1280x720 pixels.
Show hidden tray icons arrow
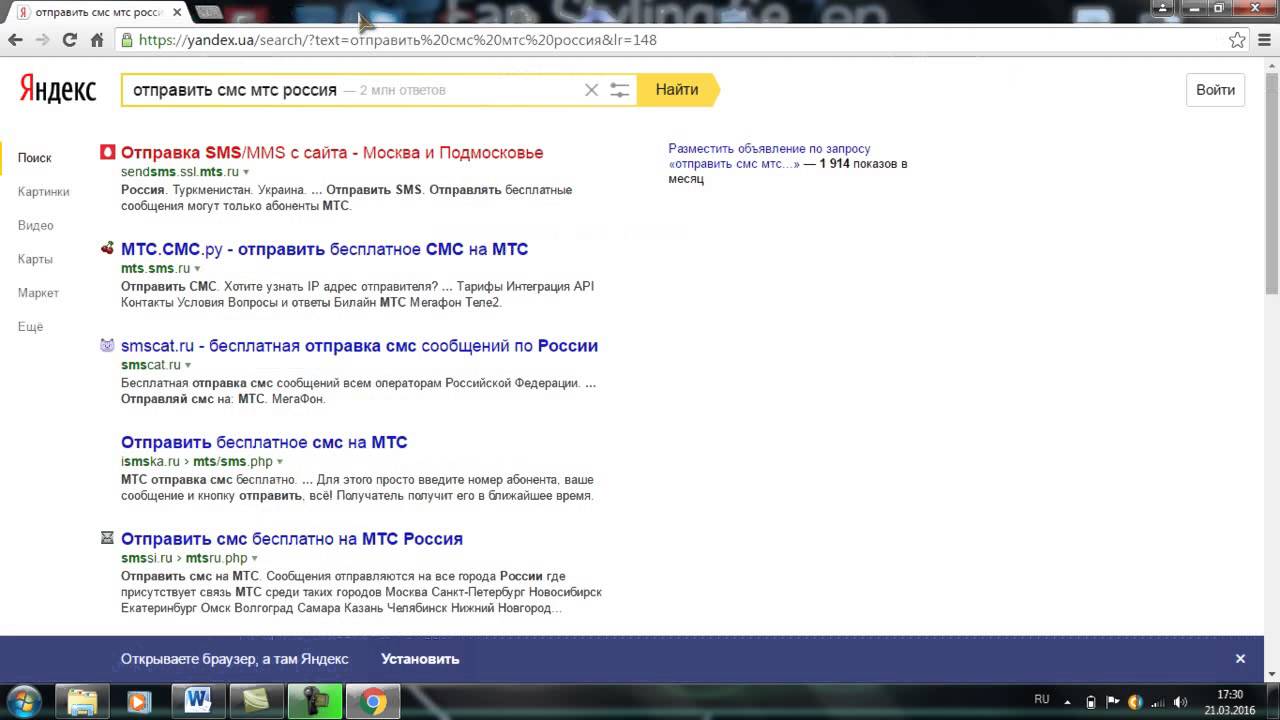pyautogui.click(x=1067, y=702)
